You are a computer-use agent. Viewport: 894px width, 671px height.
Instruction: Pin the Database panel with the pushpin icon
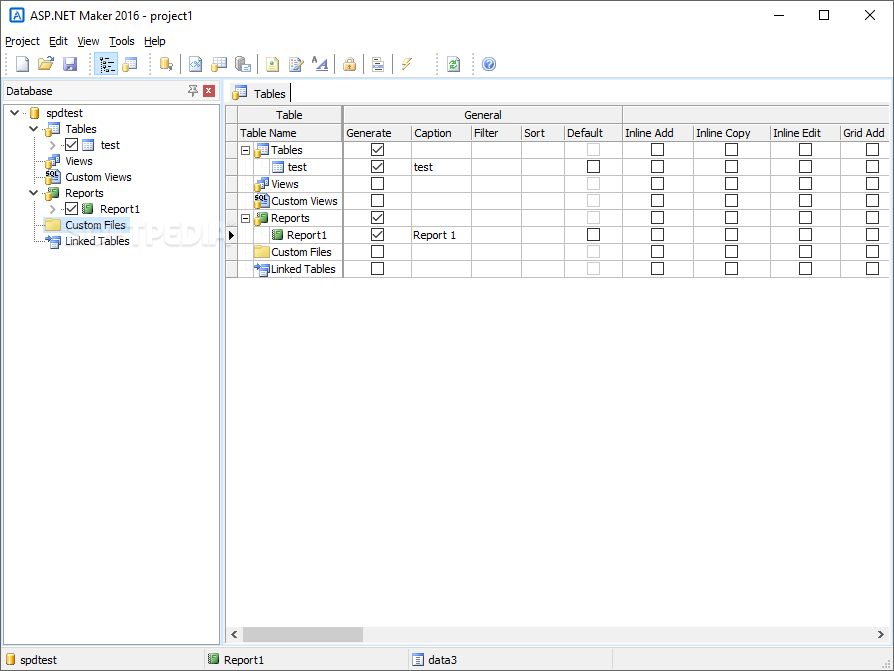click(x=193, y=91)
